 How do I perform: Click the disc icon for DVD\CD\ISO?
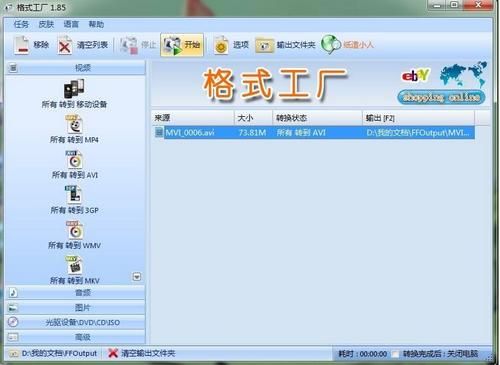point(13,322)
